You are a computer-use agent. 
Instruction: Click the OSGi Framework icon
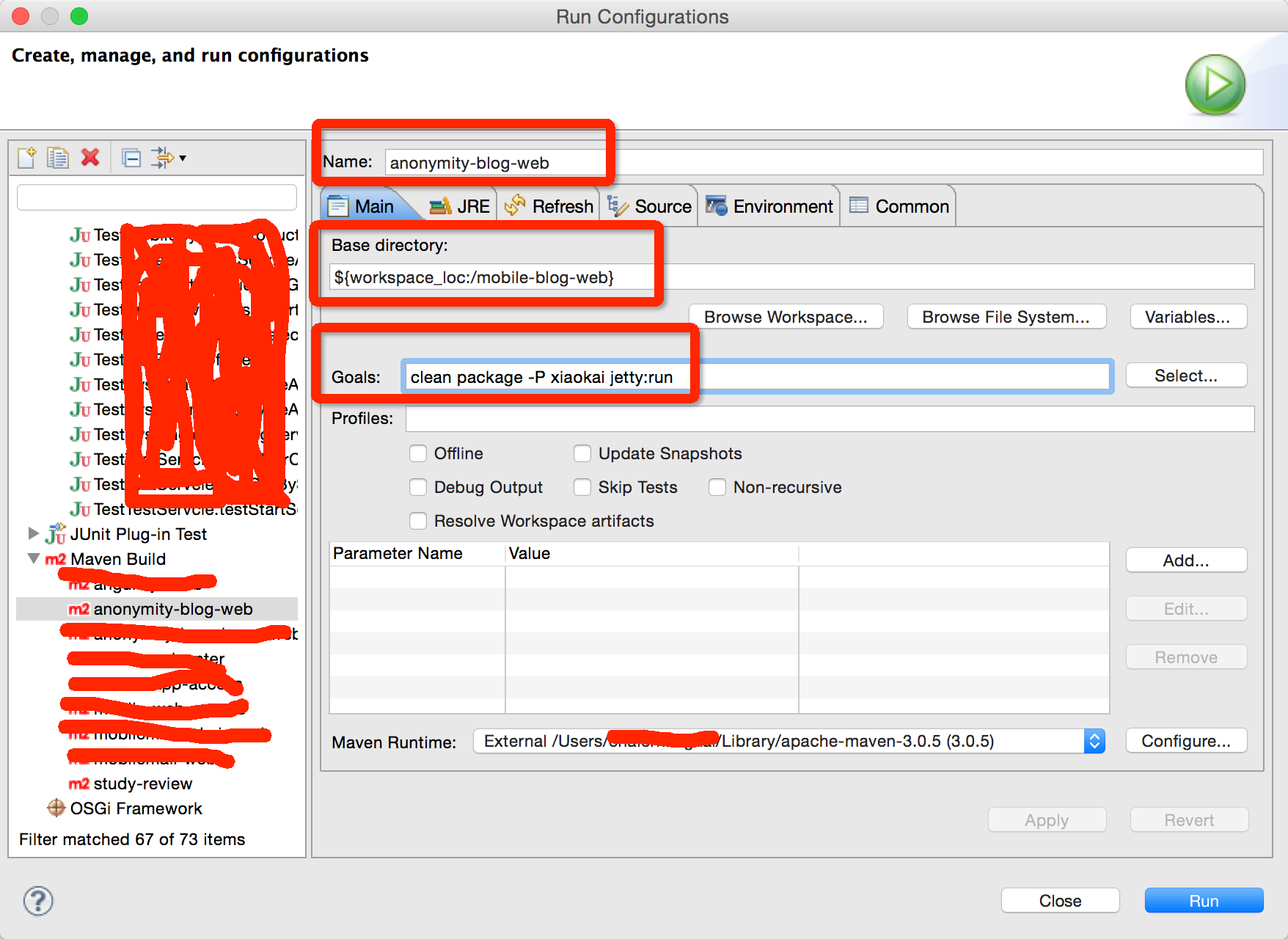56,808
